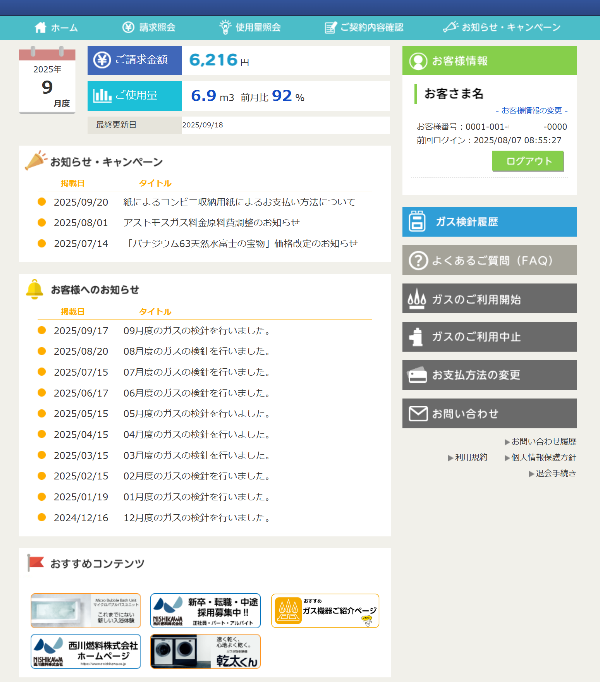Open the ガス機器ご紹介ページ banner
This screenshot has width=600, height=682.
tap(325, 611)
